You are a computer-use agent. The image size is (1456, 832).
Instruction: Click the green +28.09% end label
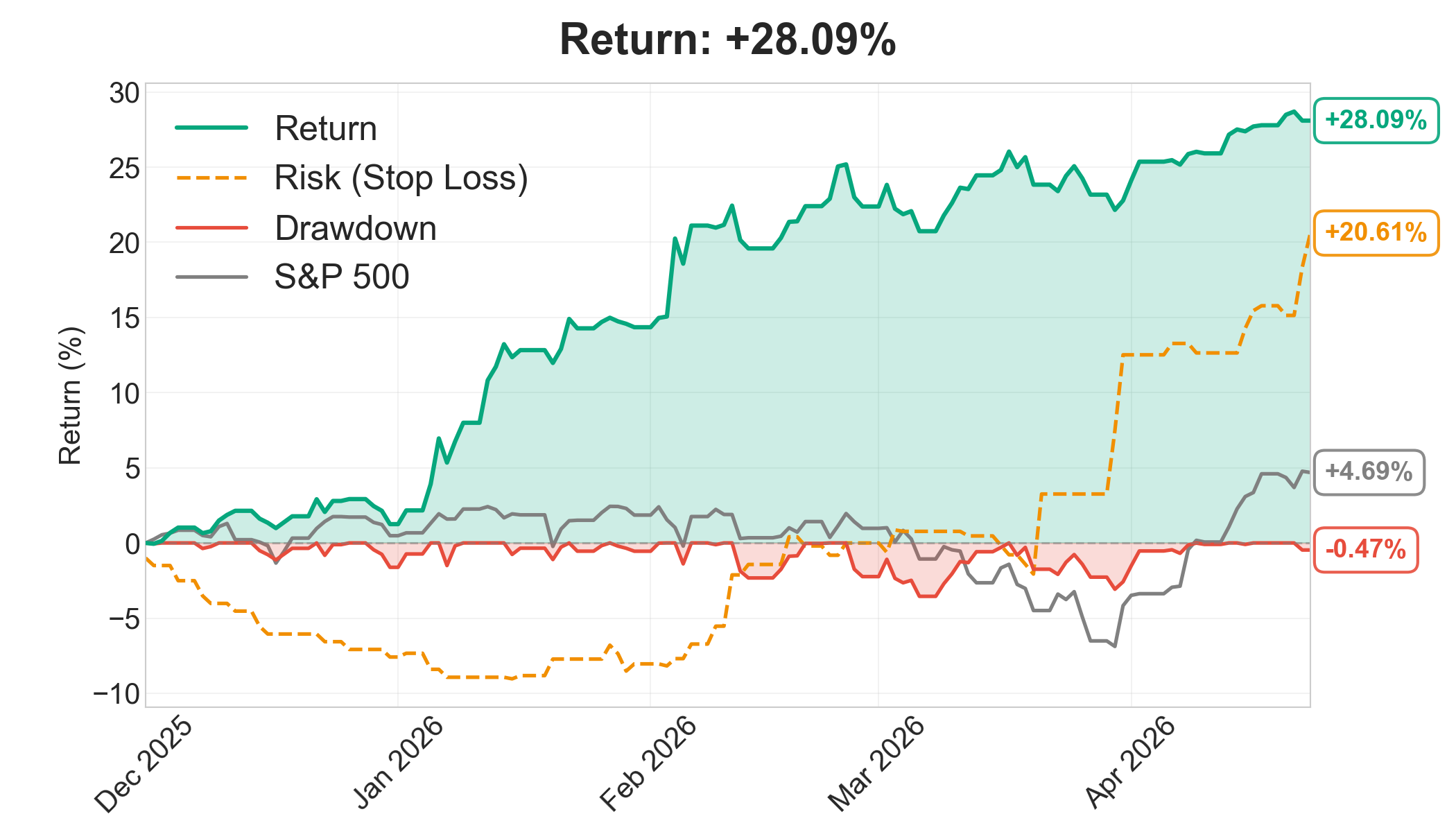pos(1376,120)
